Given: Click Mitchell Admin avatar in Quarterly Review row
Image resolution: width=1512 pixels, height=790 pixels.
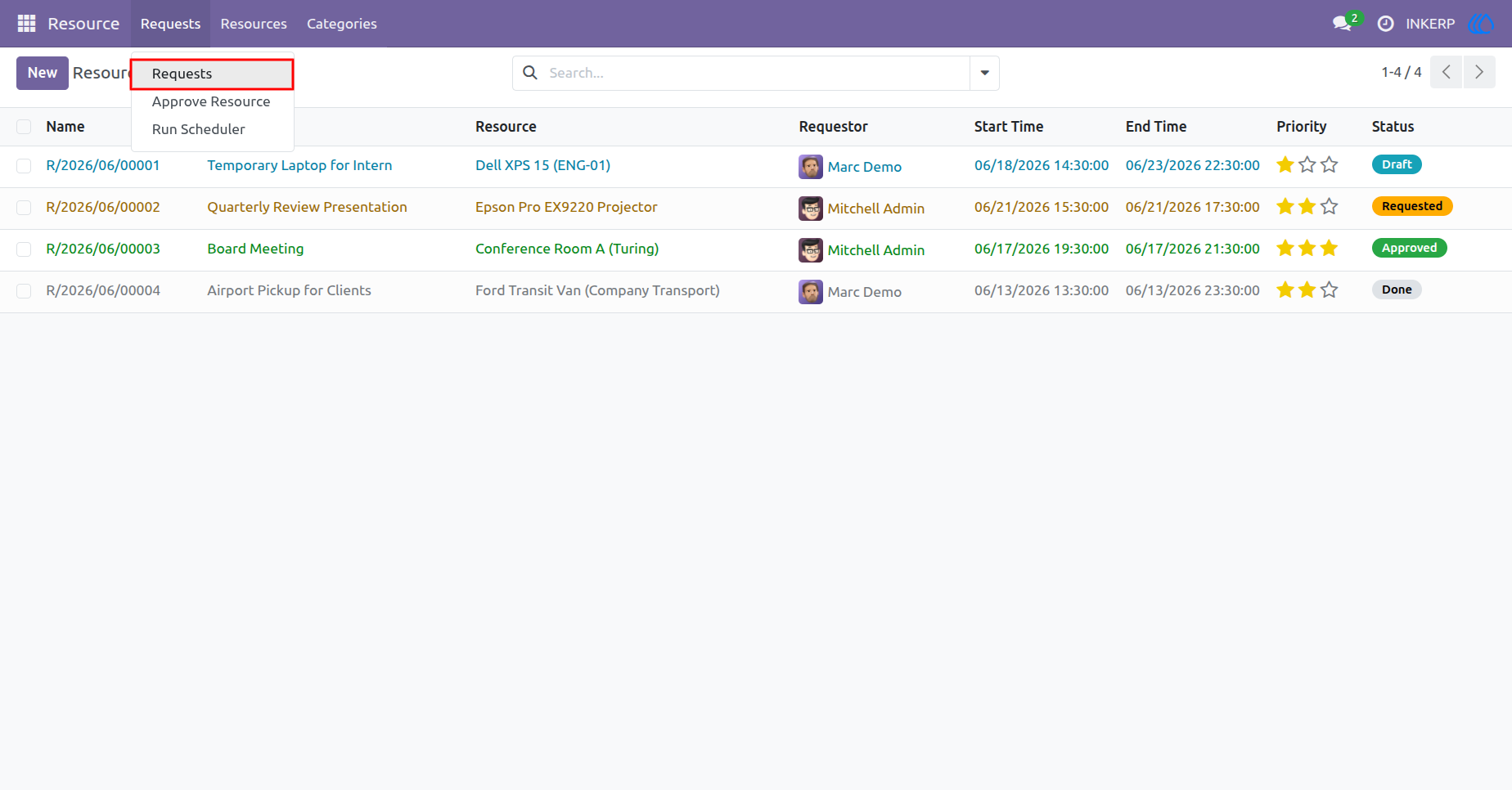Looking at the screenshot, I should (x=811, y=209).
